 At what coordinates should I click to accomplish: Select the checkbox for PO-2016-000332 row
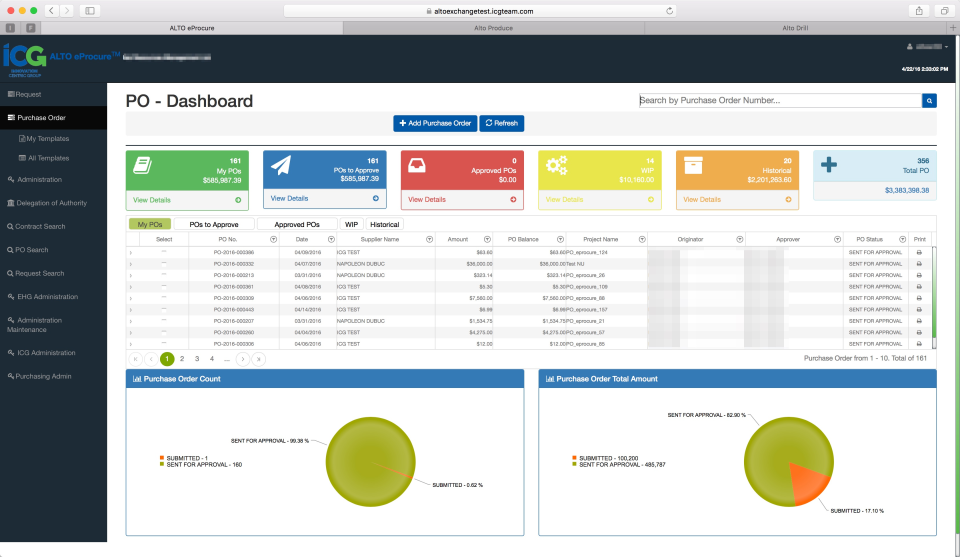coord(164,263)
